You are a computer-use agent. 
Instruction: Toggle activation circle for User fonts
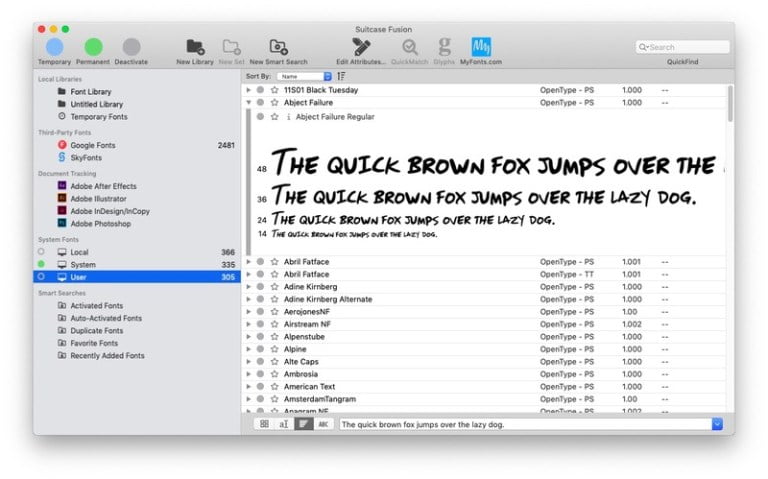(x=41, y=277)
